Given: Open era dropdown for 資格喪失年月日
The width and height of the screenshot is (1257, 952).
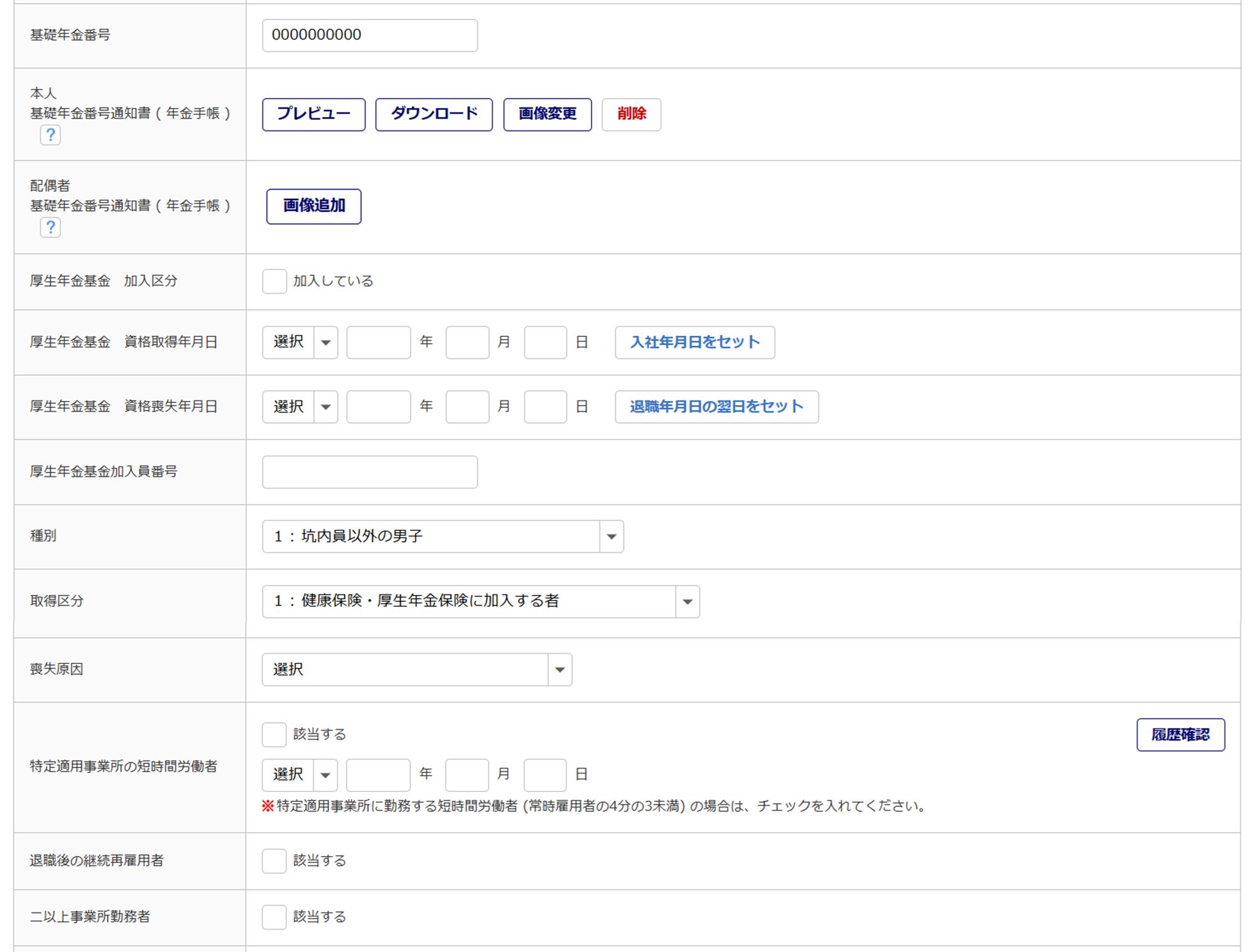Looking at the screenshot, I should pyautogui.click(x=300, y=407).
